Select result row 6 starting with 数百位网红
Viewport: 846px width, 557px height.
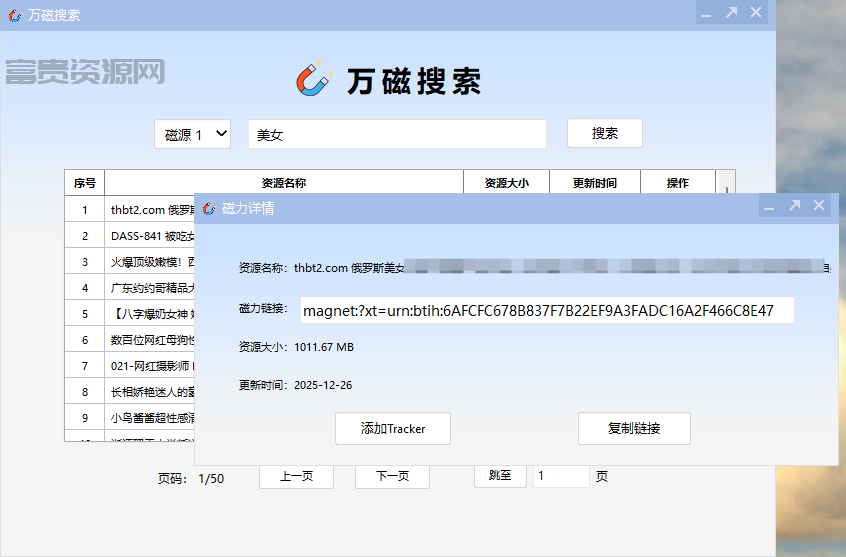coord(129,339)
